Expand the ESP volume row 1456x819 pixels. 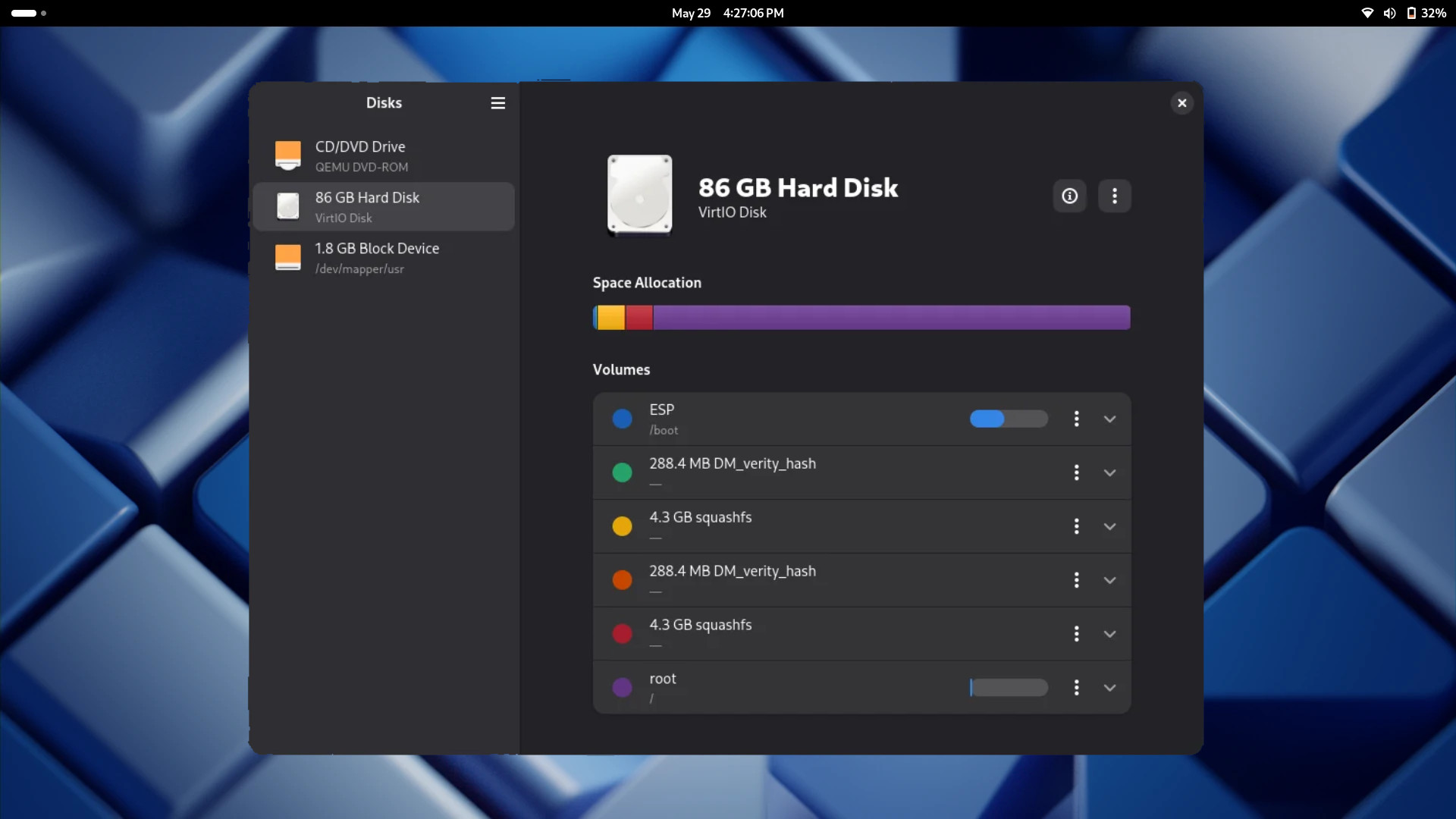click(1109, 419)
